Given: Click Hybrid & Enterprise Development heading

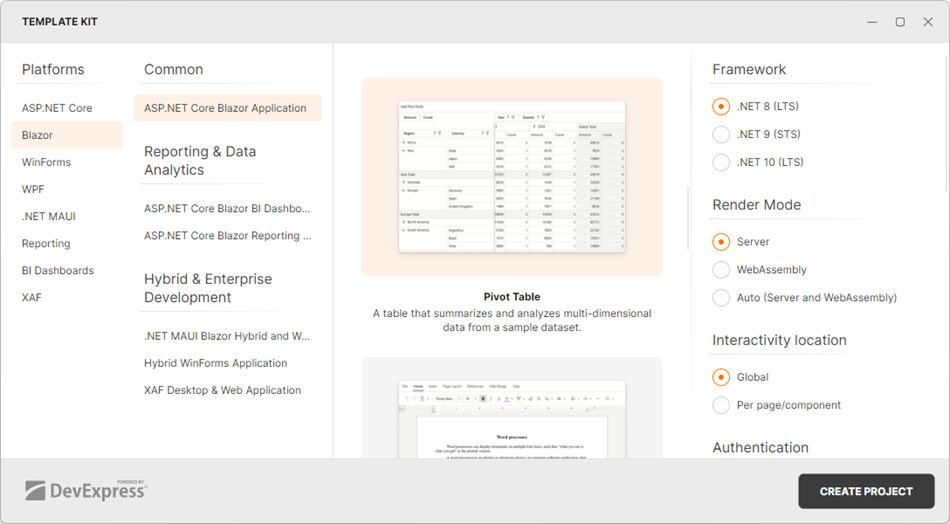Looking at the screenshot, I should (208, 288).
